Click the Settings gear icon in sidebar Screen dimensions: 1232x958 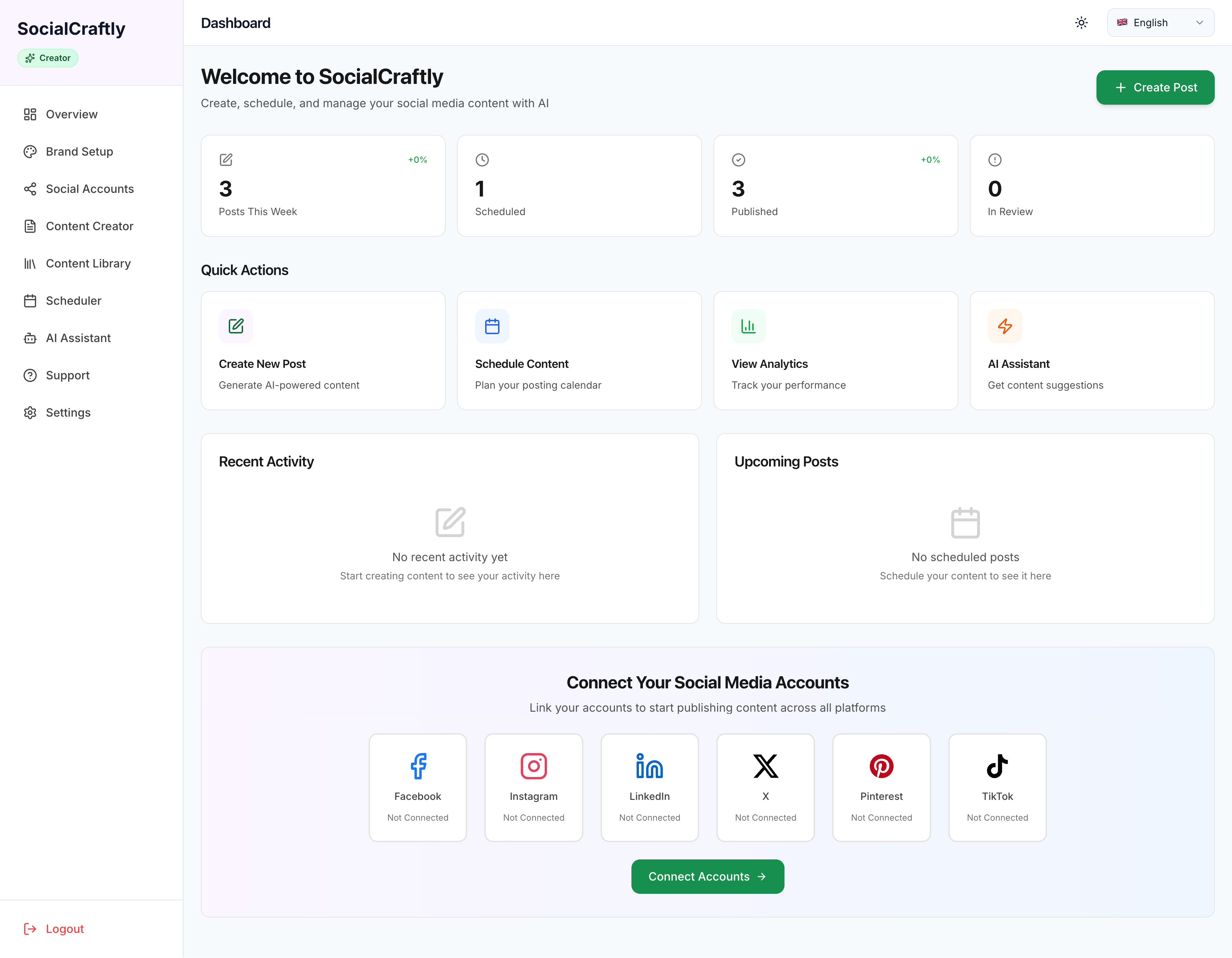tap(30, 412)
